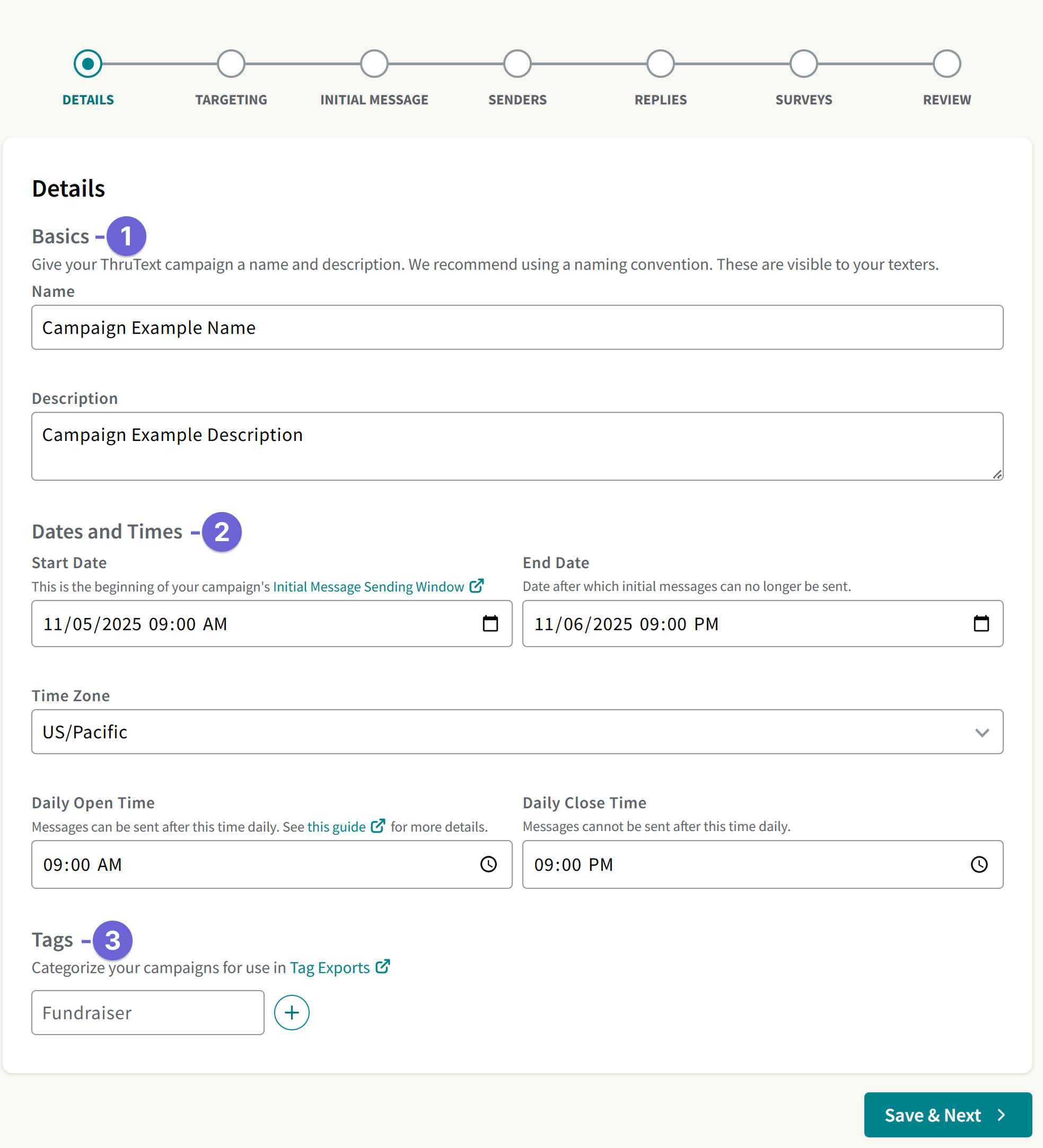Click the external link icon beside "this guide"
Viewport: 1043px width, 1148px height.
coord(378,826)
